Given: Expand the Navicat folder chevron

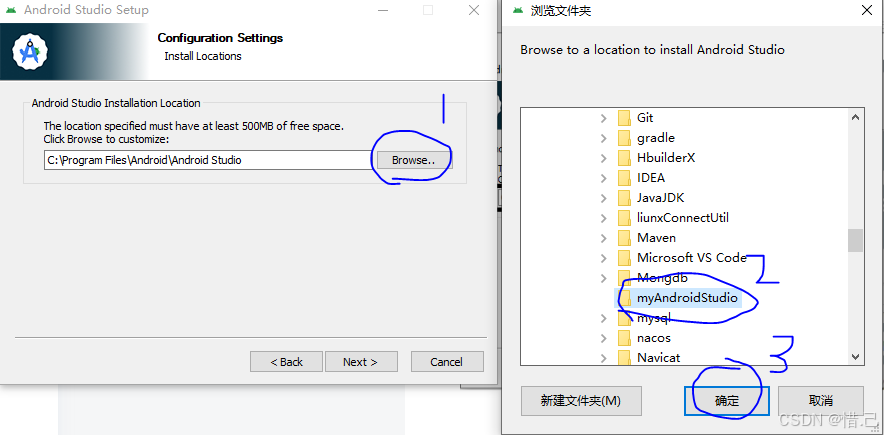Looking at the screenshot, I should (604, 358).
